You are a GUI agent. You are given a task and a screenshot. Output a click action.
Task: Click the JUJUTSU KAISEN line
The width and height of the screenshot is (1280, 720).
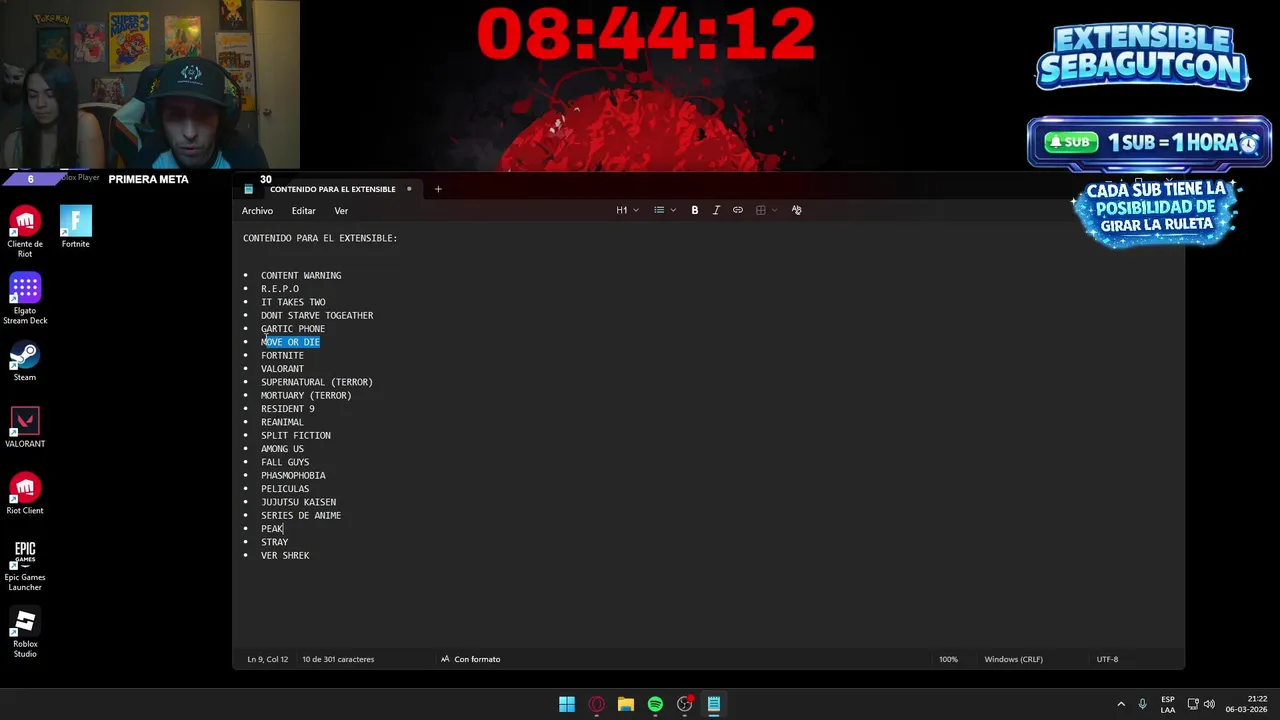[x=298, y=502]
